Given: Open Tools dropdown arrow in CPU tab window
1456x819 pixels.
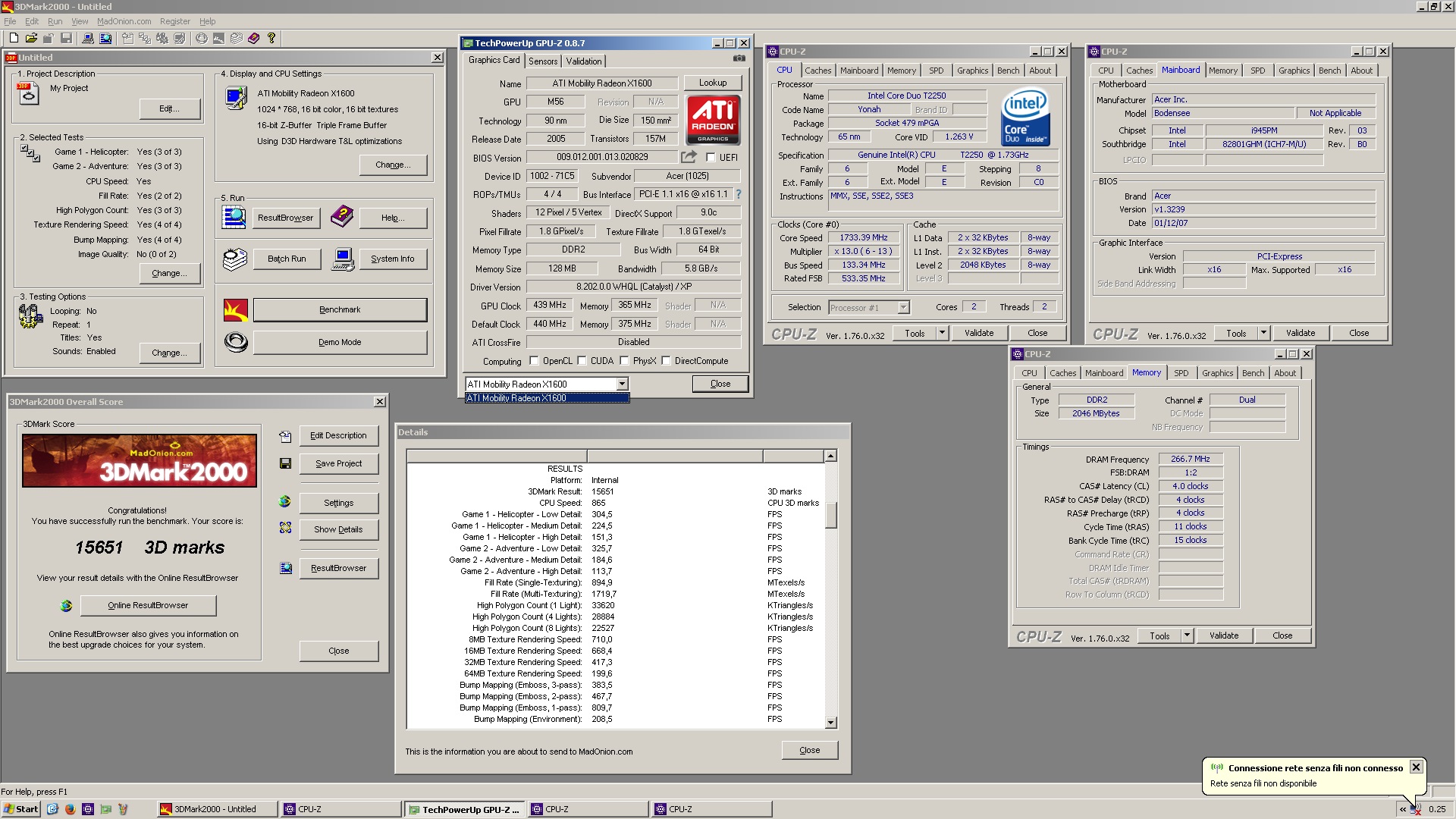Looking at the screenshot, I should tap(942, 333).
